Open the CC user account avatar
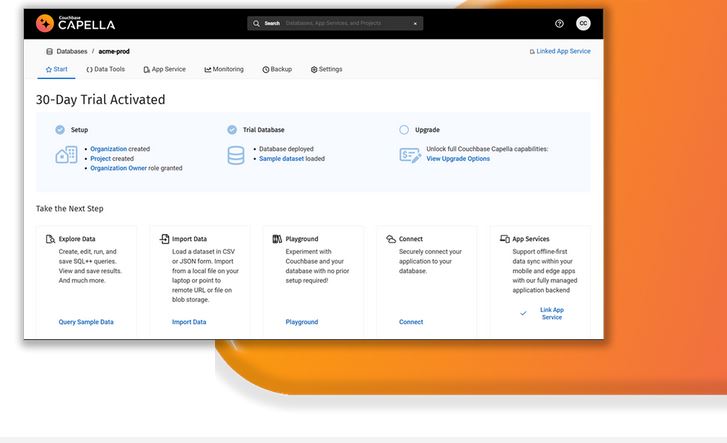The width and height of the screenshot is (727, 443). [x=583, y=23]
